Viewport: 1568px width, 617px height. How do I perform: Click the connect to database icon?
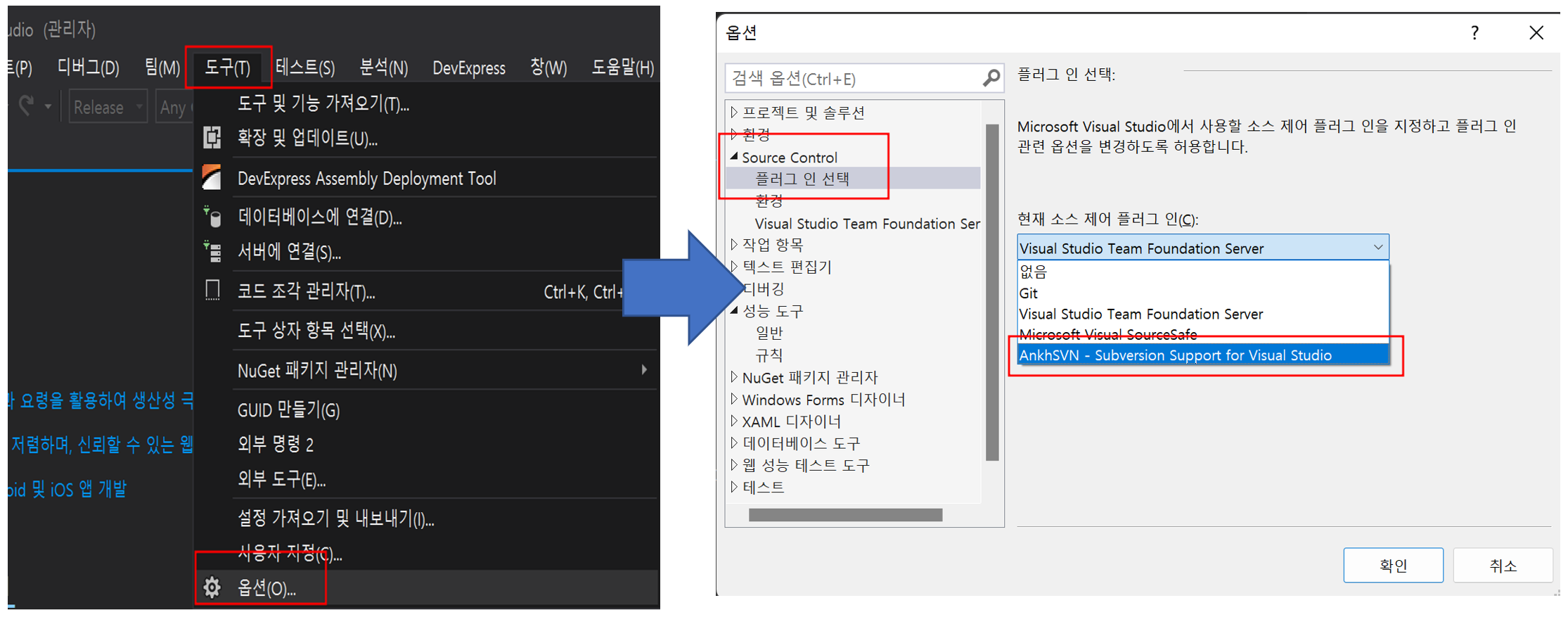(x=212, y=217)
